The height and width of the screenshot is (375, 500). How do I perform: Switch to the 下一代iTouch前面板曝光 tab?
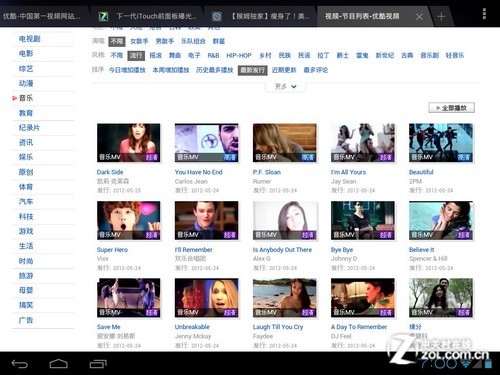point(148,16)
